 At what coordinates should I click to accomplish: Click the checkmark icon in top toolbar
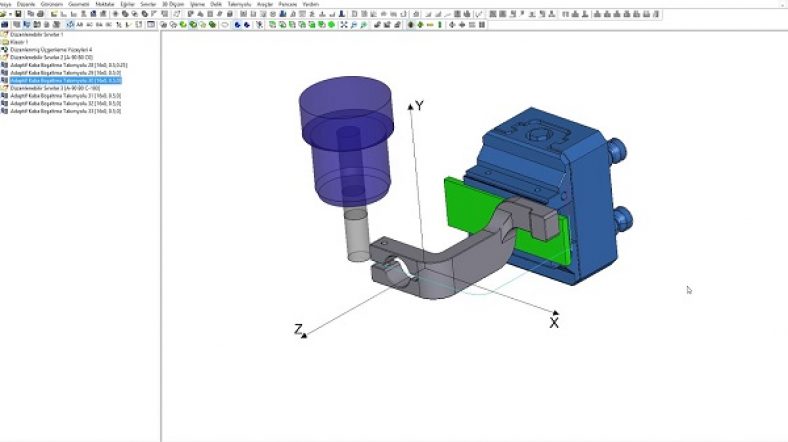coord(479,14)
